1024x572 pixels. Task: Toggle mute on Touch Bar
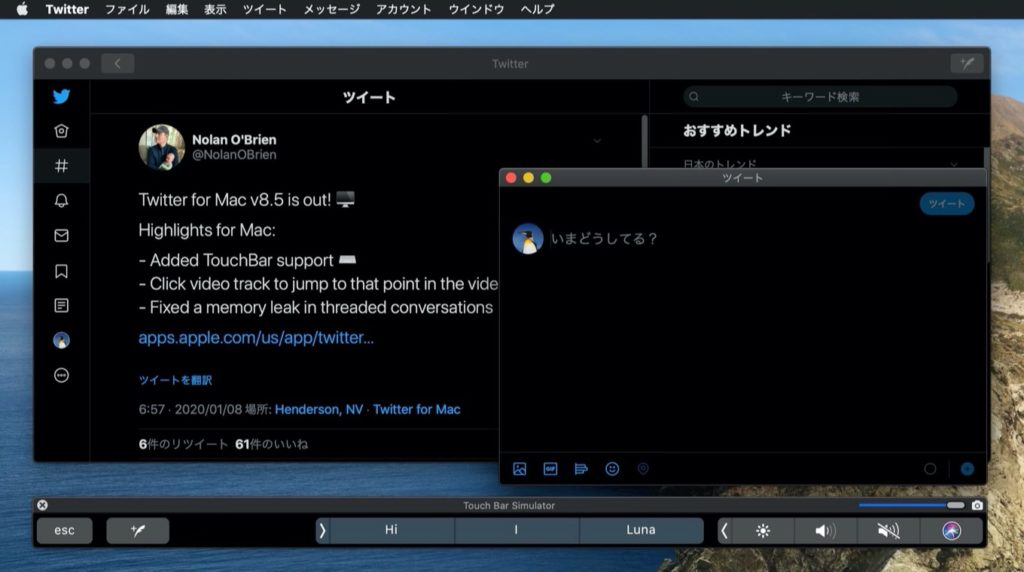[888, 530]
